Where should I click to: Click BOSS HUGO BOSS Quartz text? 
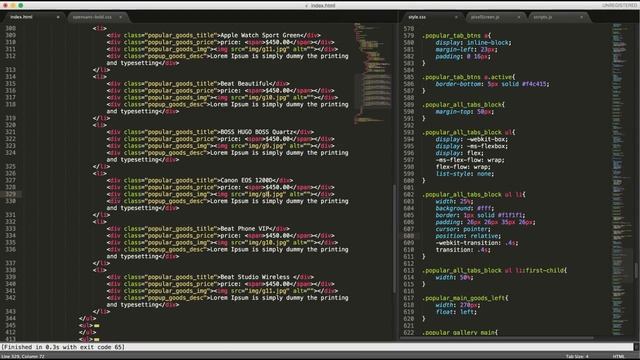pyautogui.click(x=257, y=132)
